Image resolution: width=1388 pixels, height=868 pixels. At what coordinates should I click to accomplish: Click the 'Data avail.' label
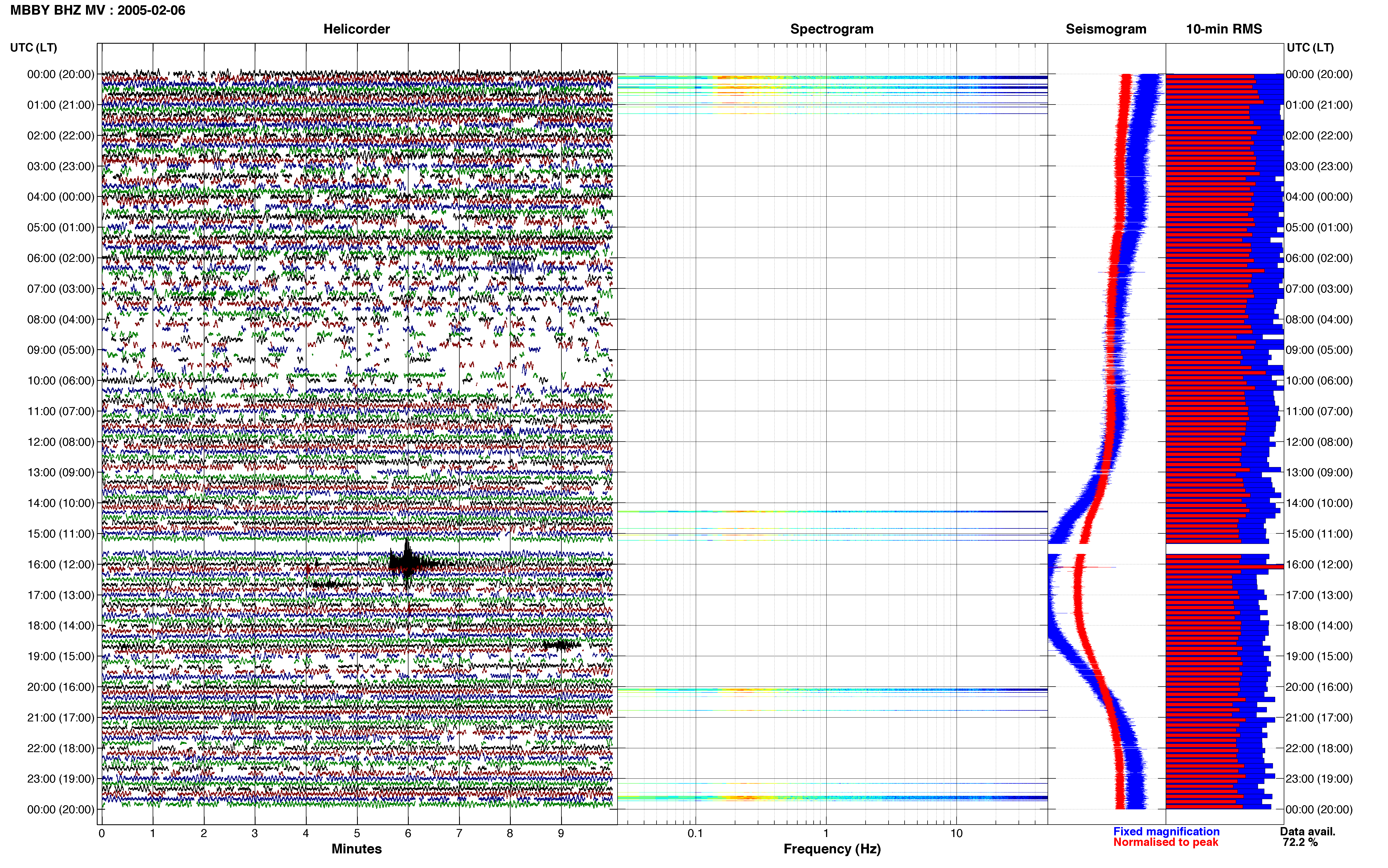(1308, 831)
